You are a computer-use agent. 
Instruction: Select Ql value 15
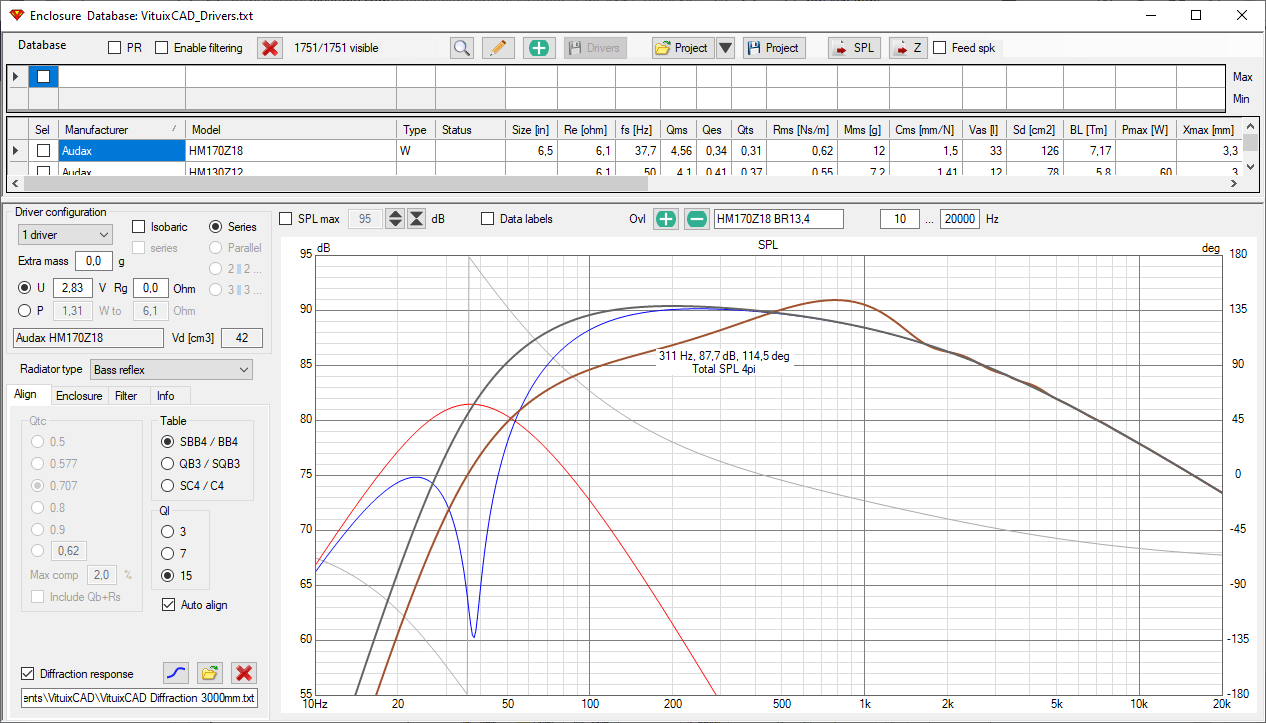pos(168,576)
